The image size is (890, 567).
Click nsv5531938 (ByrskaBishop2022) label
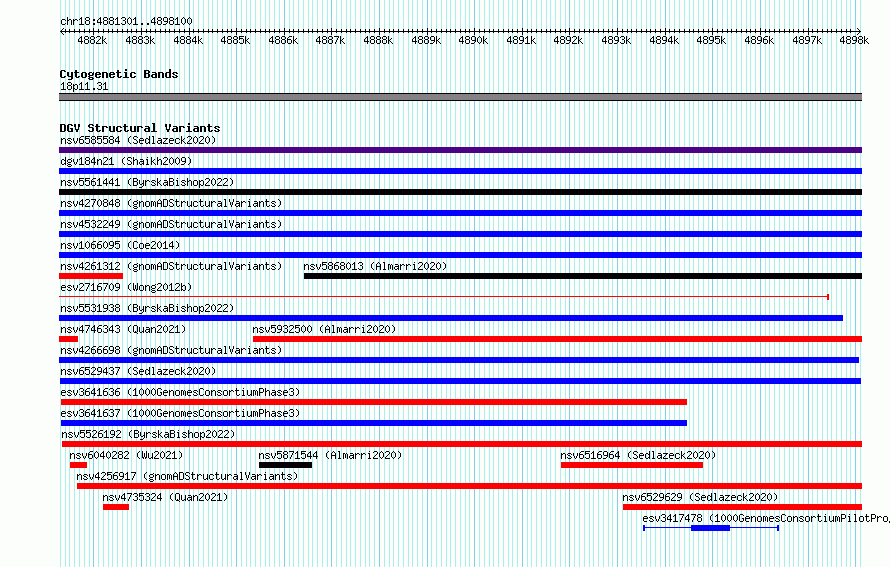coord(147,308)
